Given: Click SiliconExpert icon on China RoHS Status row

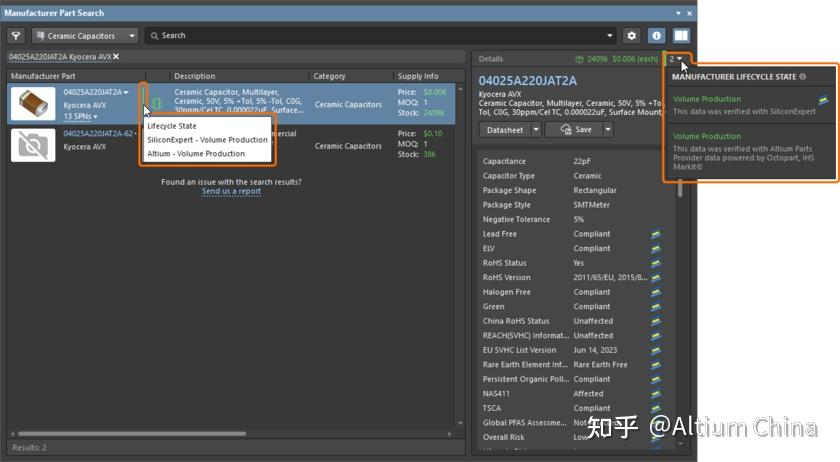Looking at the screenshot, I should pyautogui.click(x=656, y=321).
